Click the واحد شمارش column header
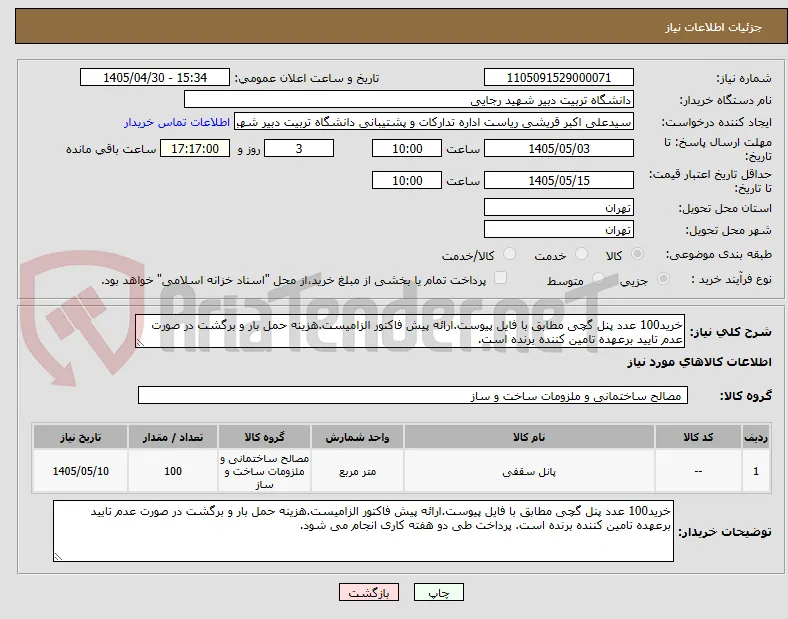Screen dimensions: 788x619 point(357,437)
